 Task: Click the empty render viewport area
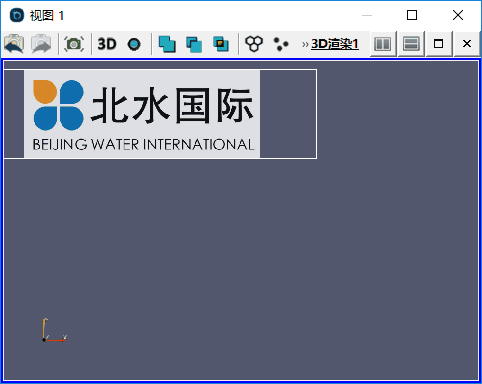coord(241,267)
